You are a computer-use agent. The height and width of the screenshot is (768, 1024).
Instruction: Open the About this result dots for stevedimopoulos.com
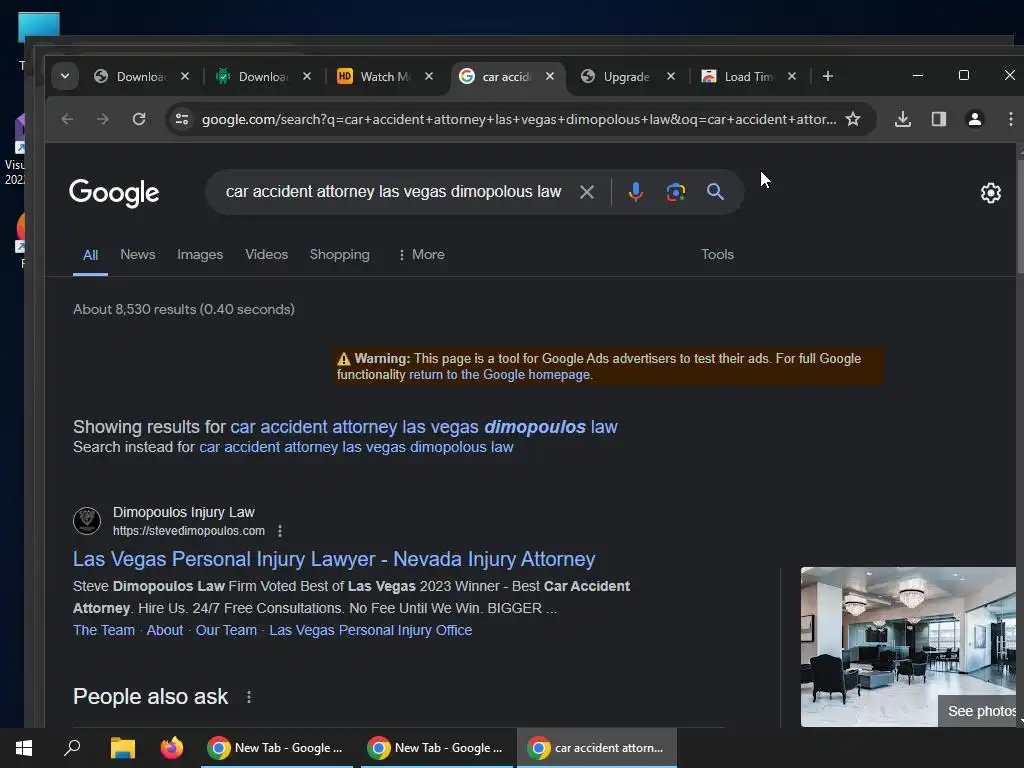[280, 531]
